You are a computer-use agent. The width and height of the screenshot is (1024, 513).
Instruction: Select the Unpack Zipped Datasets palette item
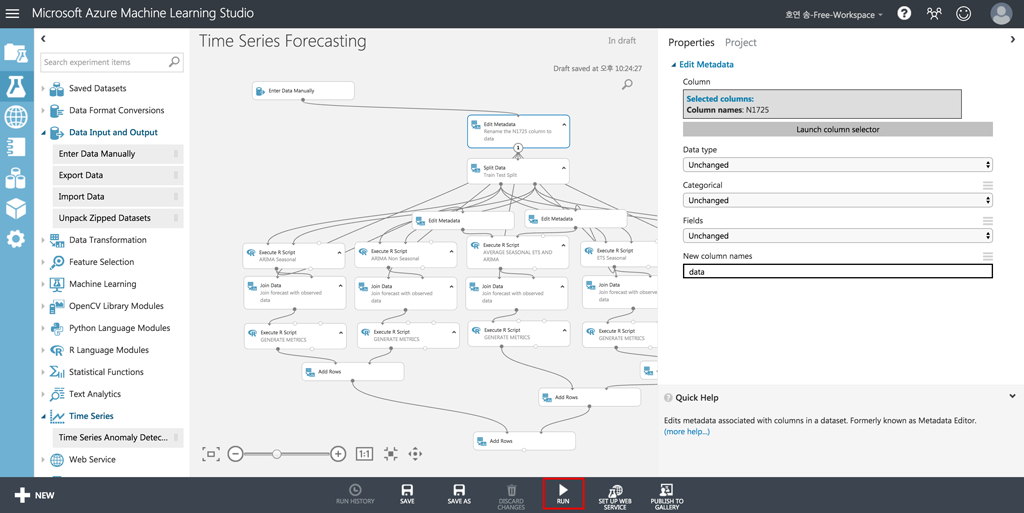pos(118,218)
